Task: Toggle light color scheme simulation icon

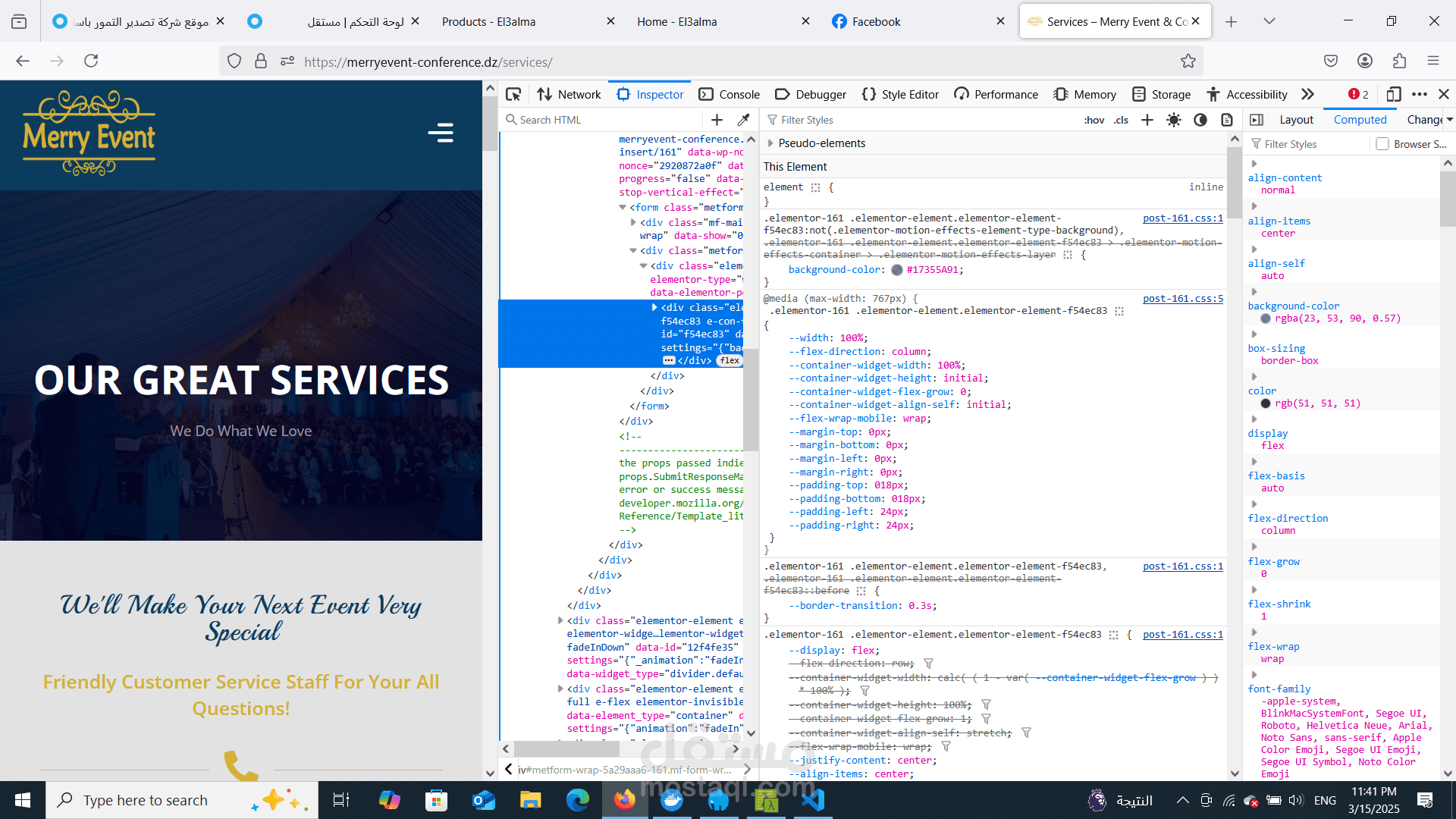Action: pos(1174,120)
